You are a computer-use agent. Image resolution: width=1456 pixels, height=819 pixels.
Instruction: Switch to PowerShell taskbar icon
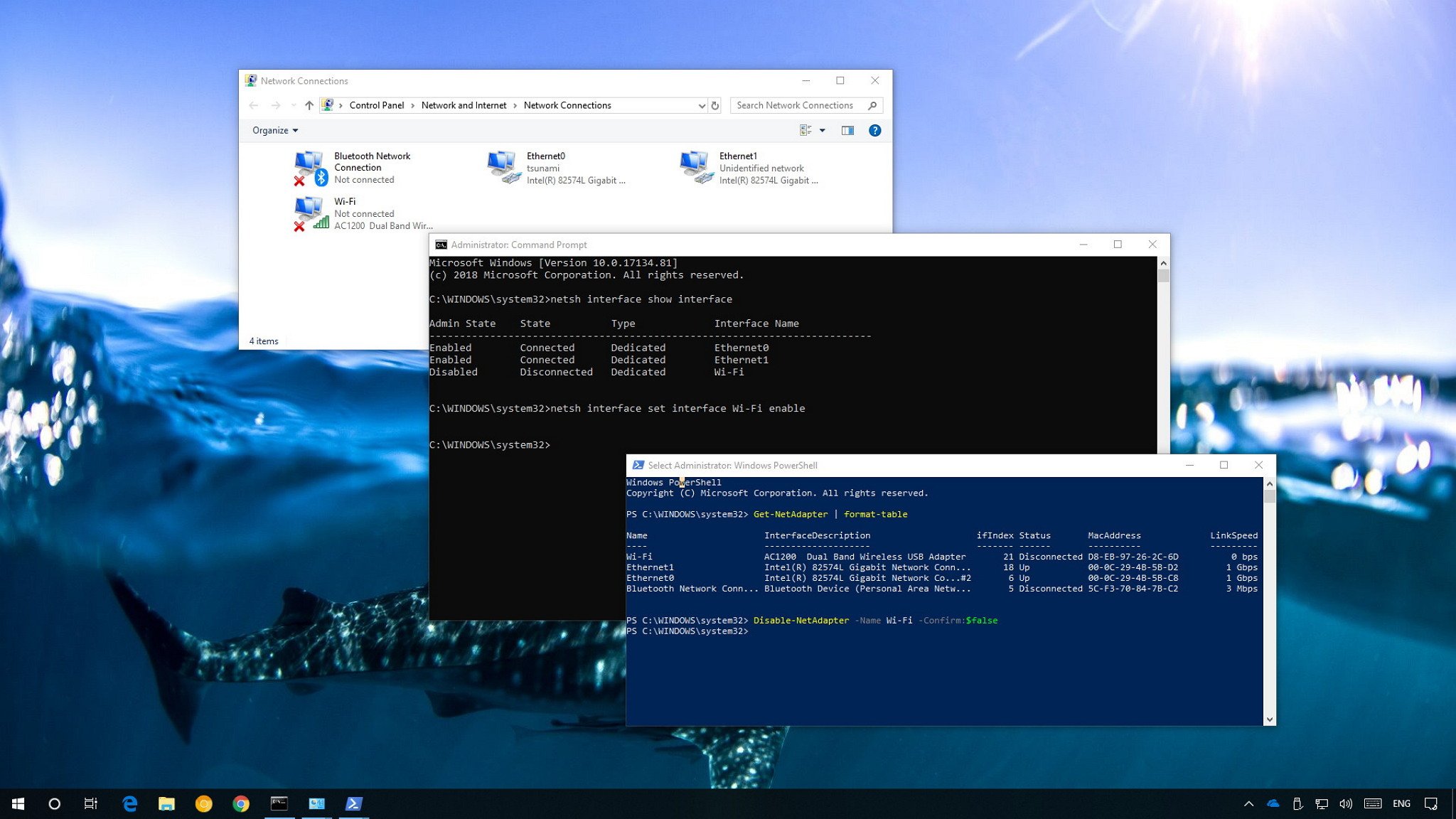pyautogui.click(x=353, y=803)
